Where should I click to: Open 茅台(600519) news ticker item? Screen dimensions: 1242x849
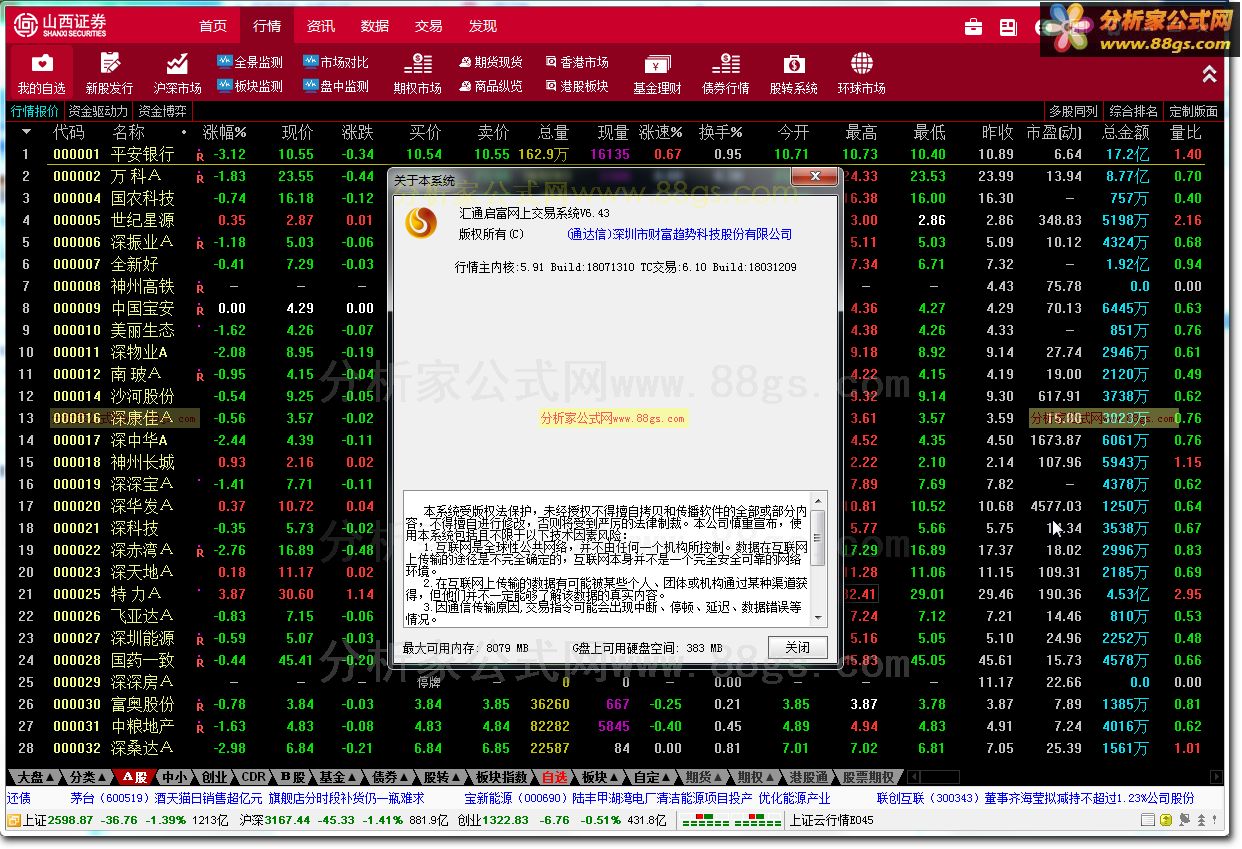coord(248,798)
